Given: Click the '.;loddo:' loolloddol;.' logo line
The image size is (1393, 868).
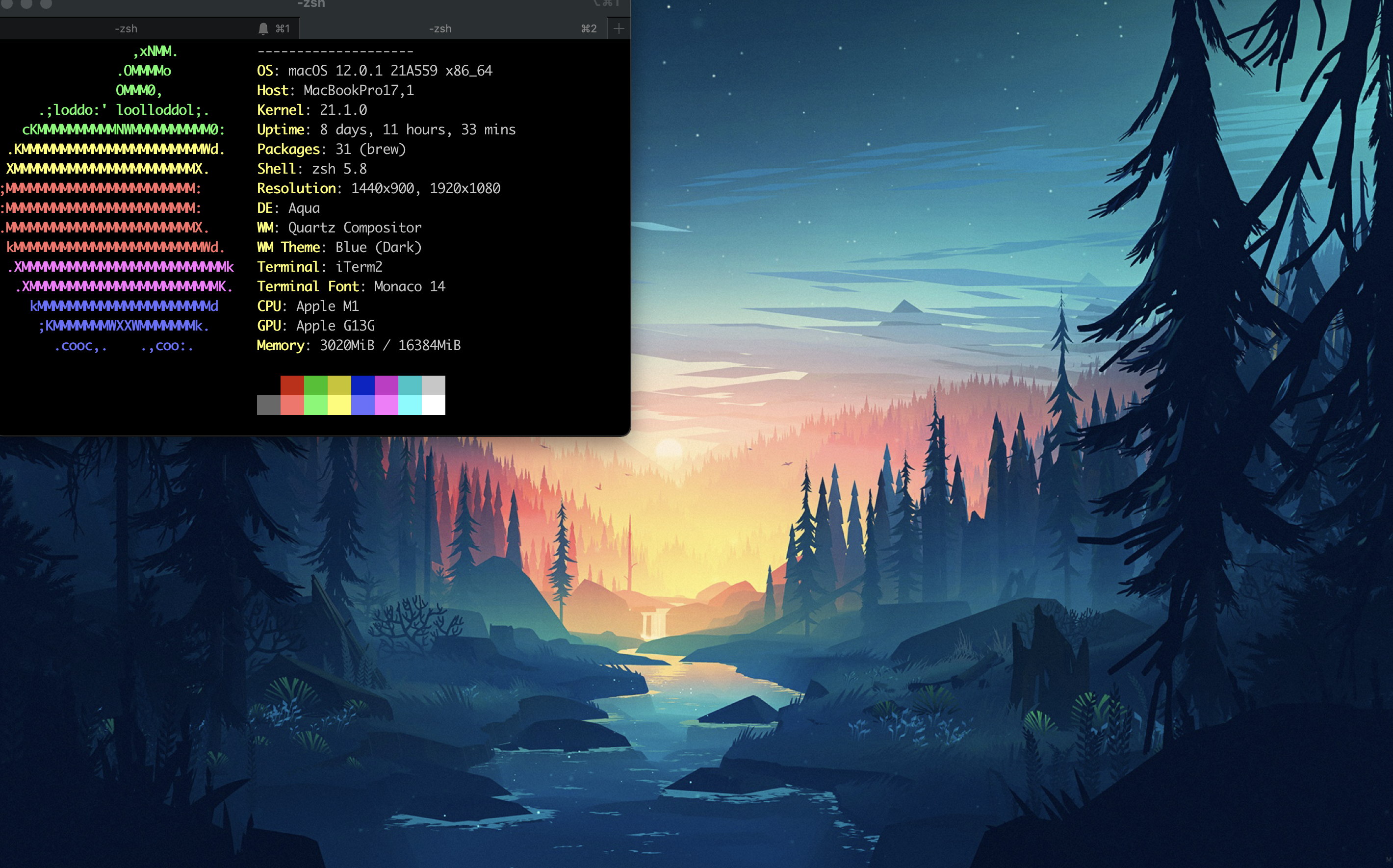Looking at the screenshot, I should click(124, 110).
